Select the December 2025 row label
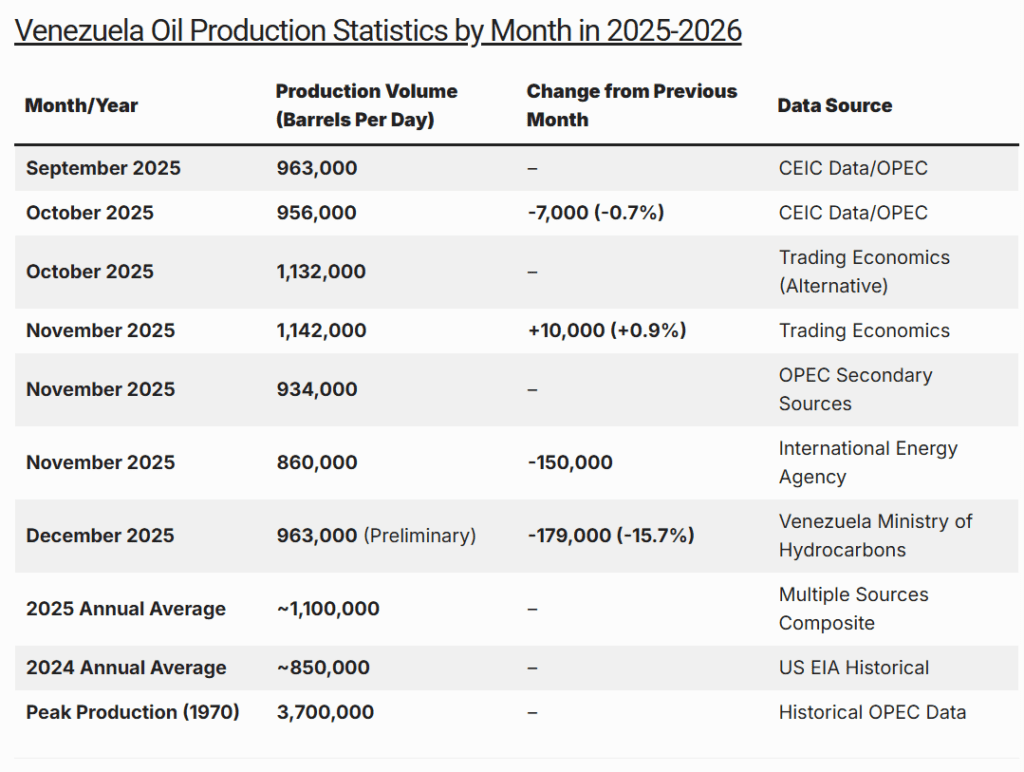This screenshot has width=1024, height=772. coord(100,536)
